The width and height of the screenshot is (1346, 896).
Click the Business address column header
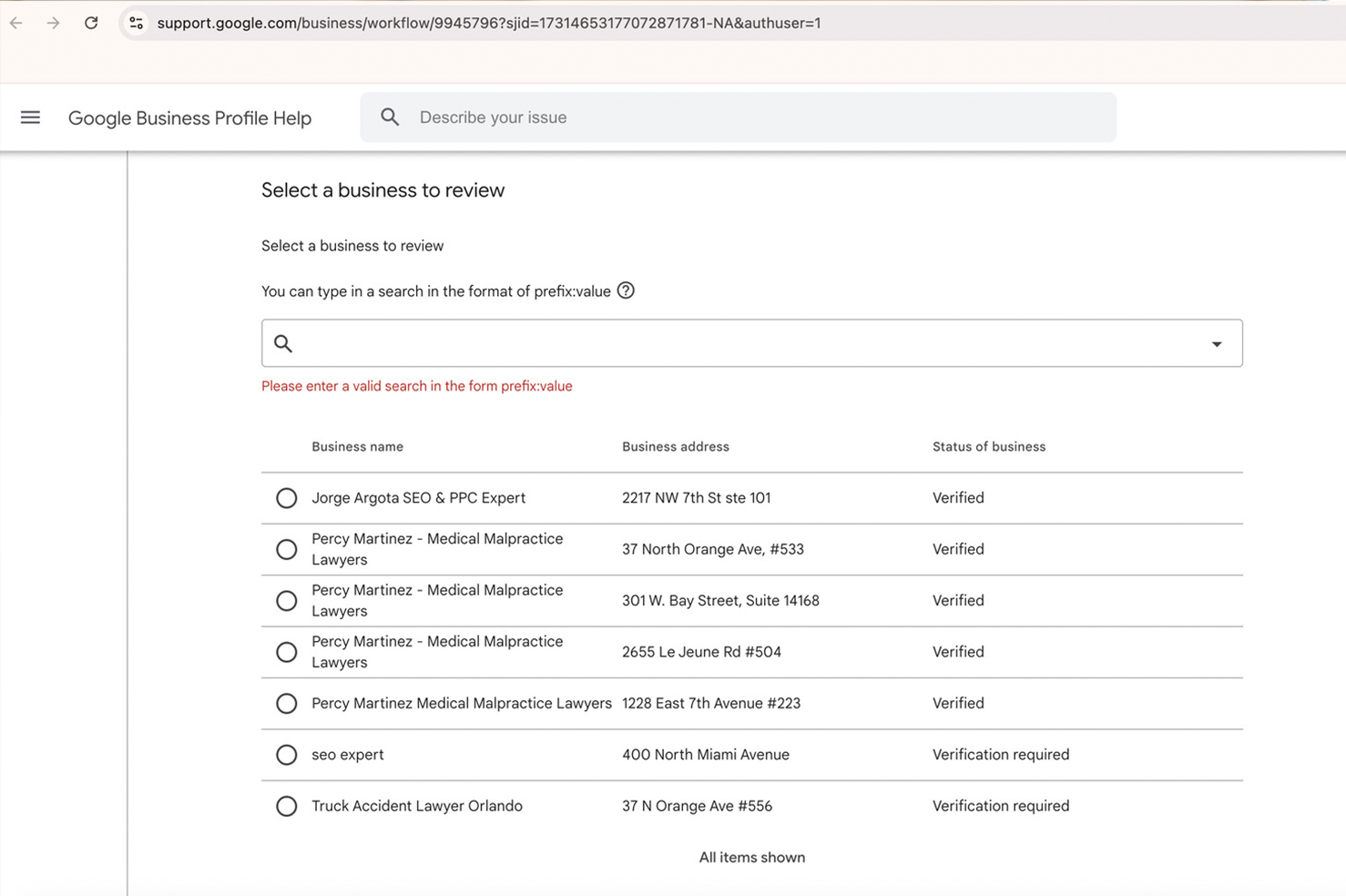click(x=676, y=447)
